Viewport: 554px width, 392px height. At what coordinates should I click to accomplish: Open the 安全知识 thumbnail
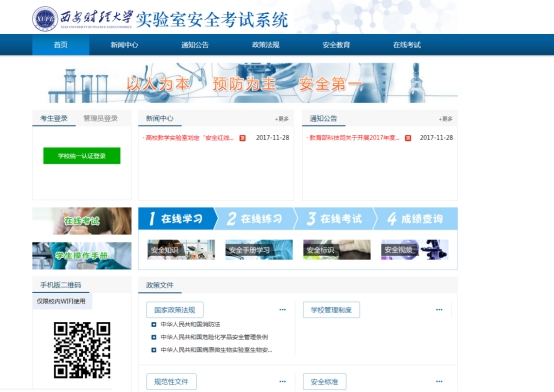[181, 250]
